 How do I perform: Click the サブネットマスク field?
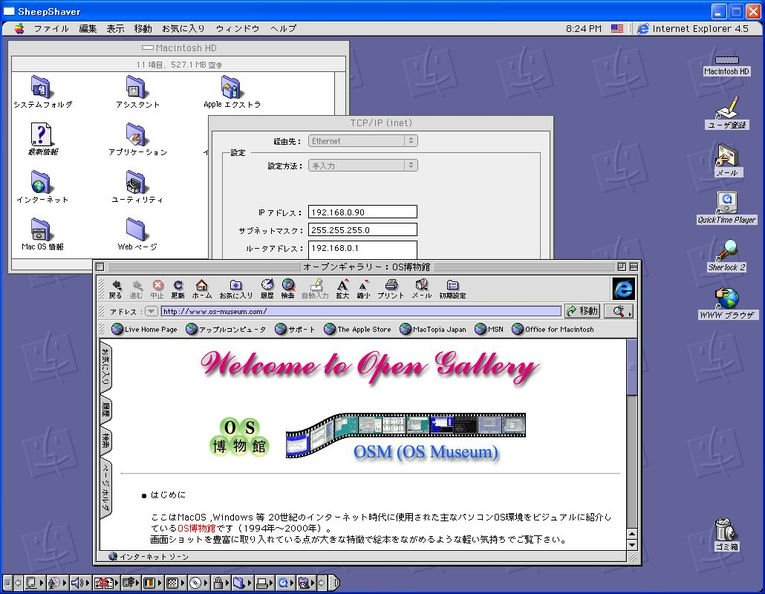(x=363, y=230)
